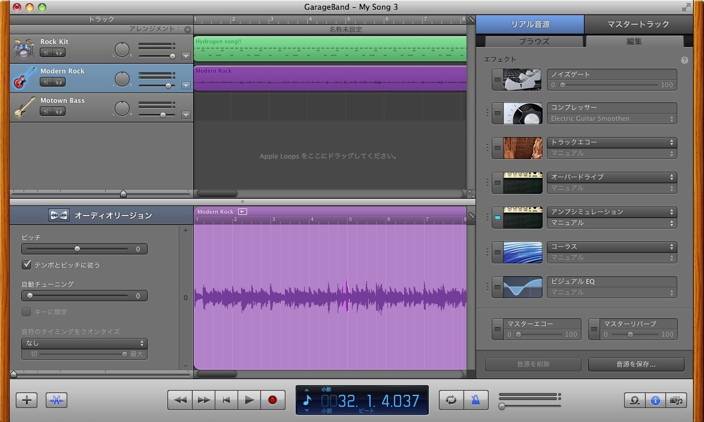Click the play-region icon beside Modern Rock editor label

tap(242, 211)
